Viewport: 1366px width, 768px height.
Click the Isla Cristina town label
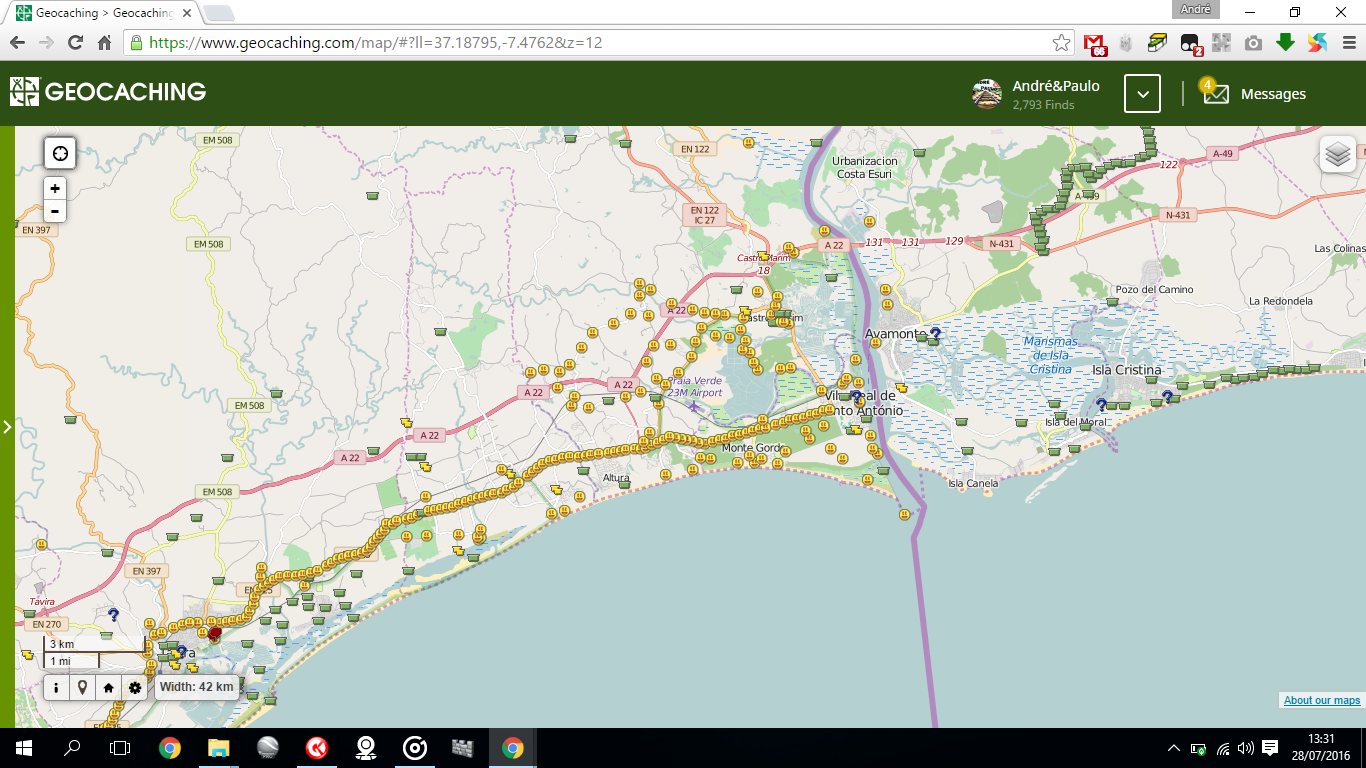1127,370
